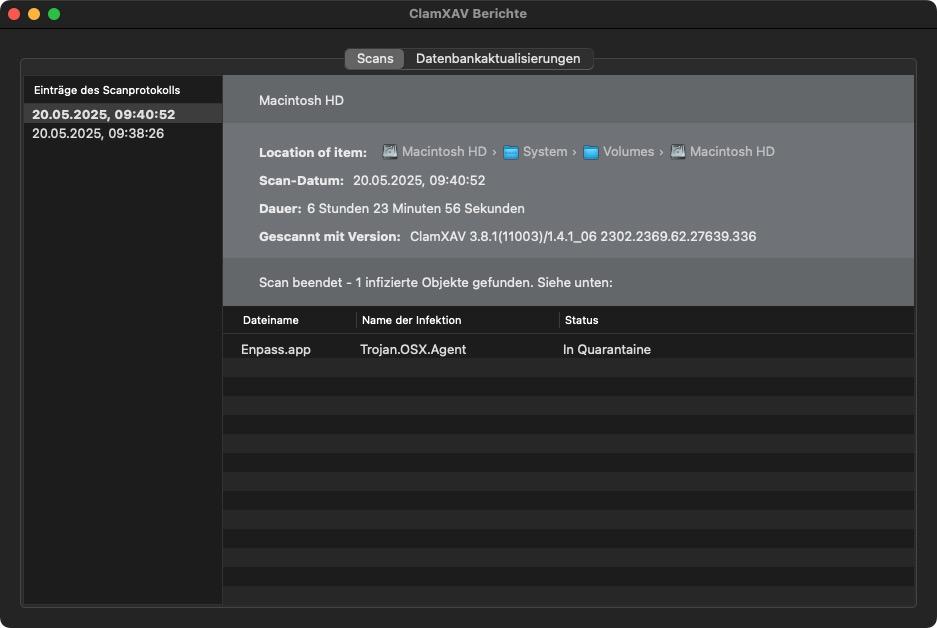Click the System path label
The height and width of the screenshot is (628, 937).
click(x=545, y=152)
